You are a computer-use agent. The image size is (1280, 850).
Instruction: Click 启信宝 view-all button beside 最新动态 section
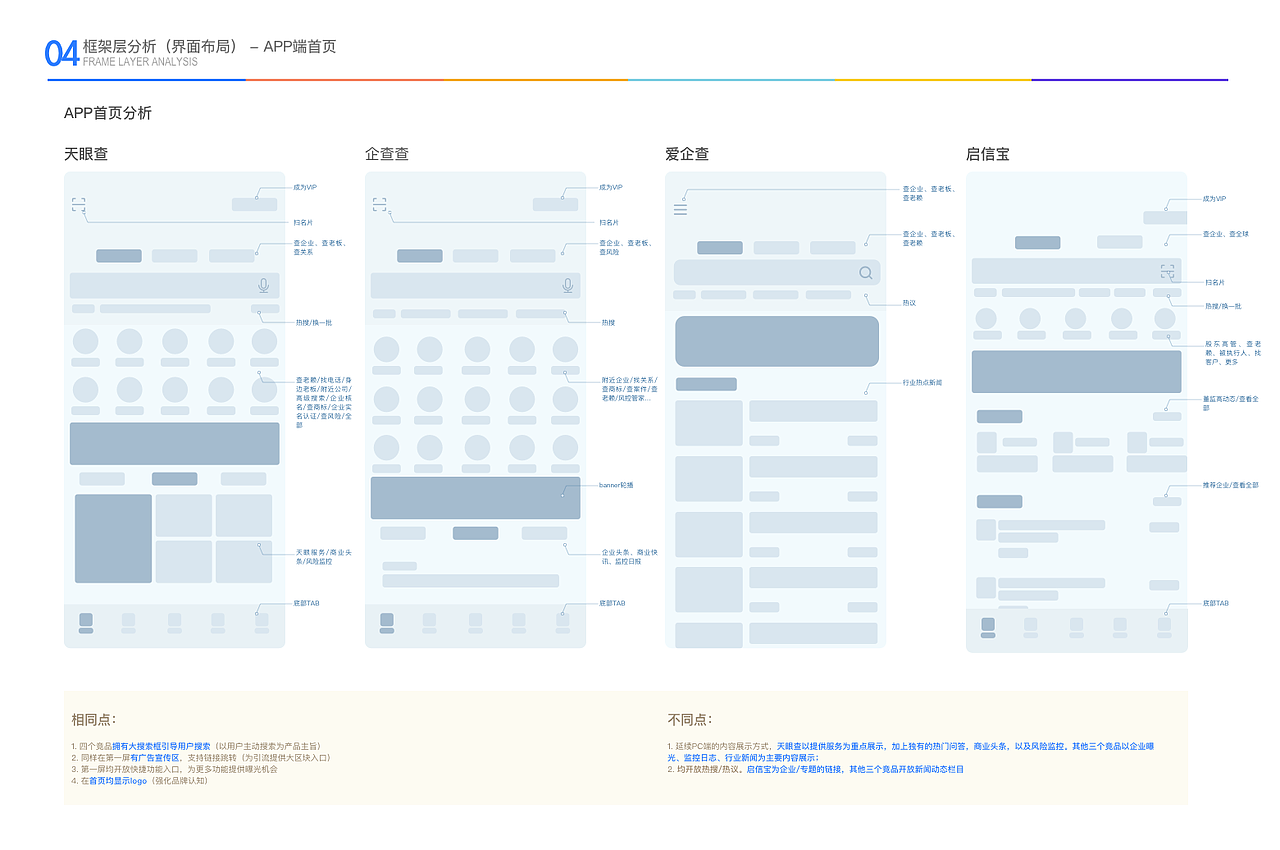1167,417
